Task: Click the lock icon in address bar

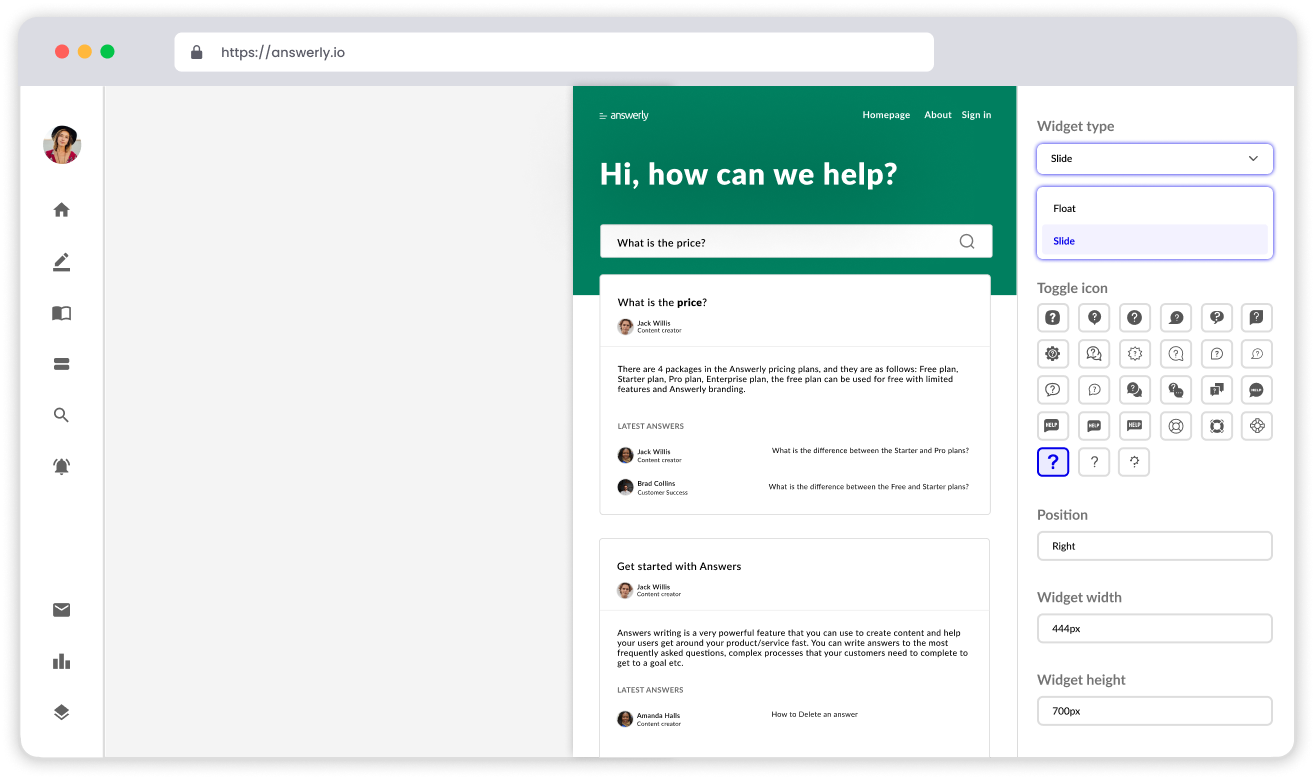Action: point(196,52)
